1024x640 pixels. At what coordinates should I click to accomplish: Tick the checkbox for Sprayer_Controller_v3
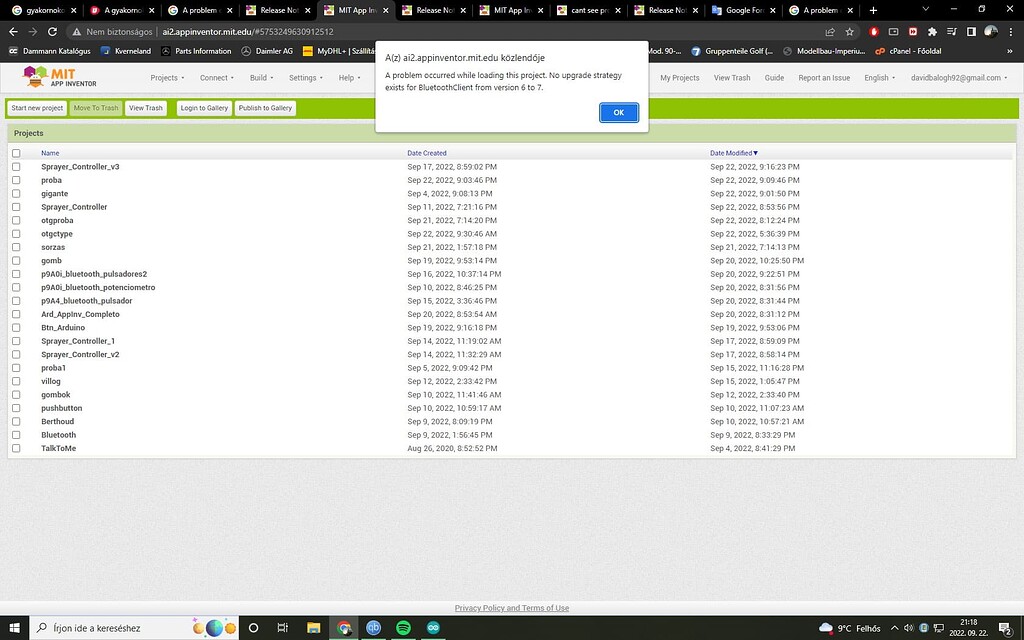pyautogui.click(x=16, y=167)
